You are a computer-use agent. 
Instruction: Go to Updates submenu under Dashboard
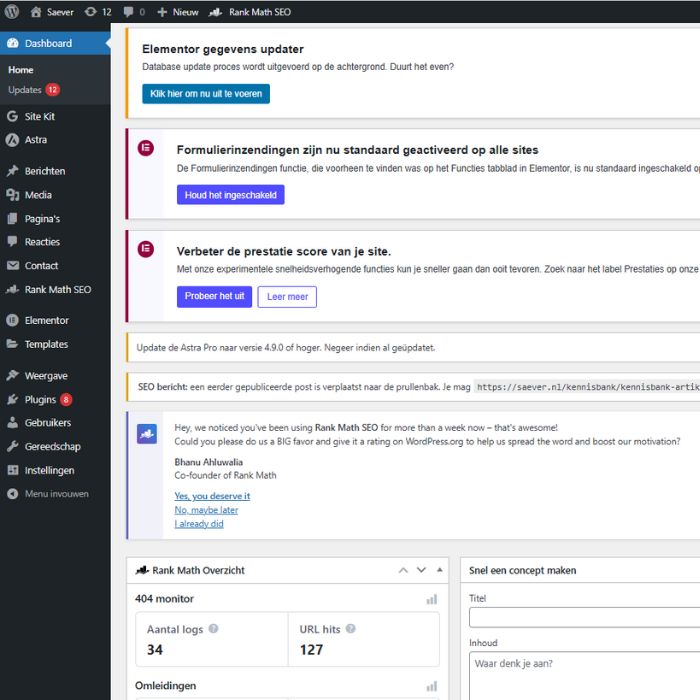[x=25, y=90]
